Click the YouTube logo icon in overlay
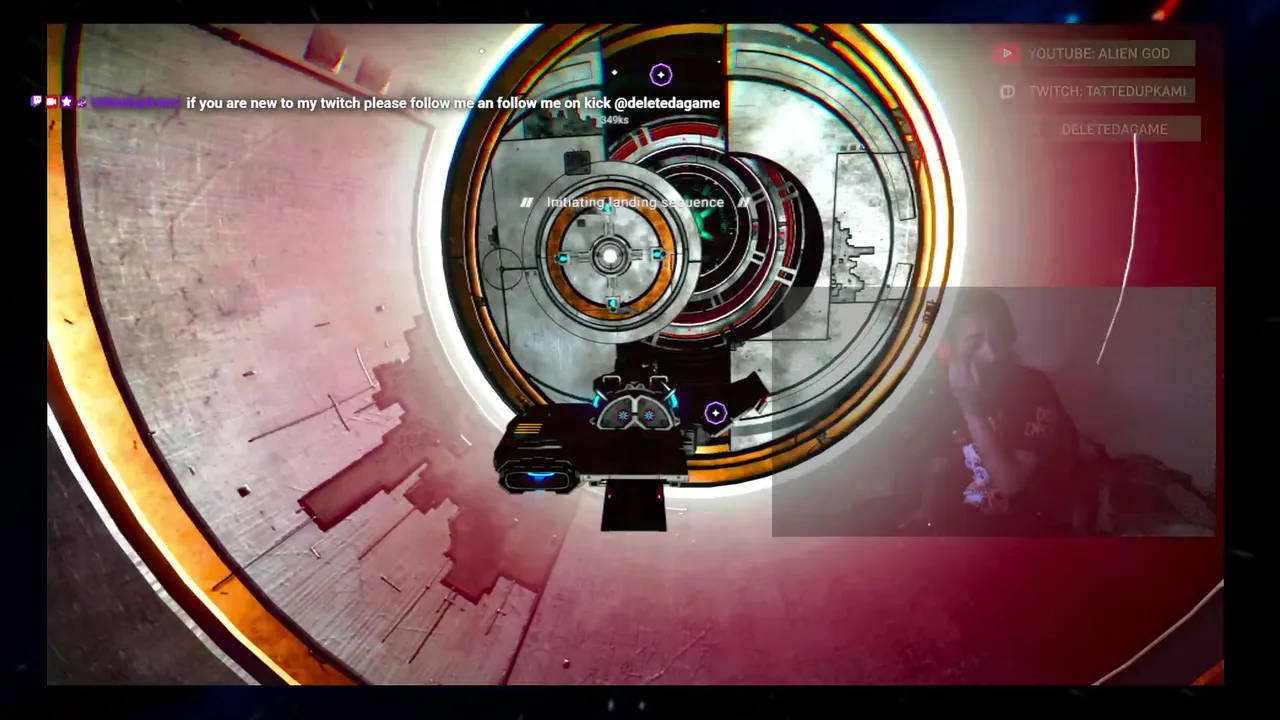This screenshot has height=720, width=1280. [1007, 53]
